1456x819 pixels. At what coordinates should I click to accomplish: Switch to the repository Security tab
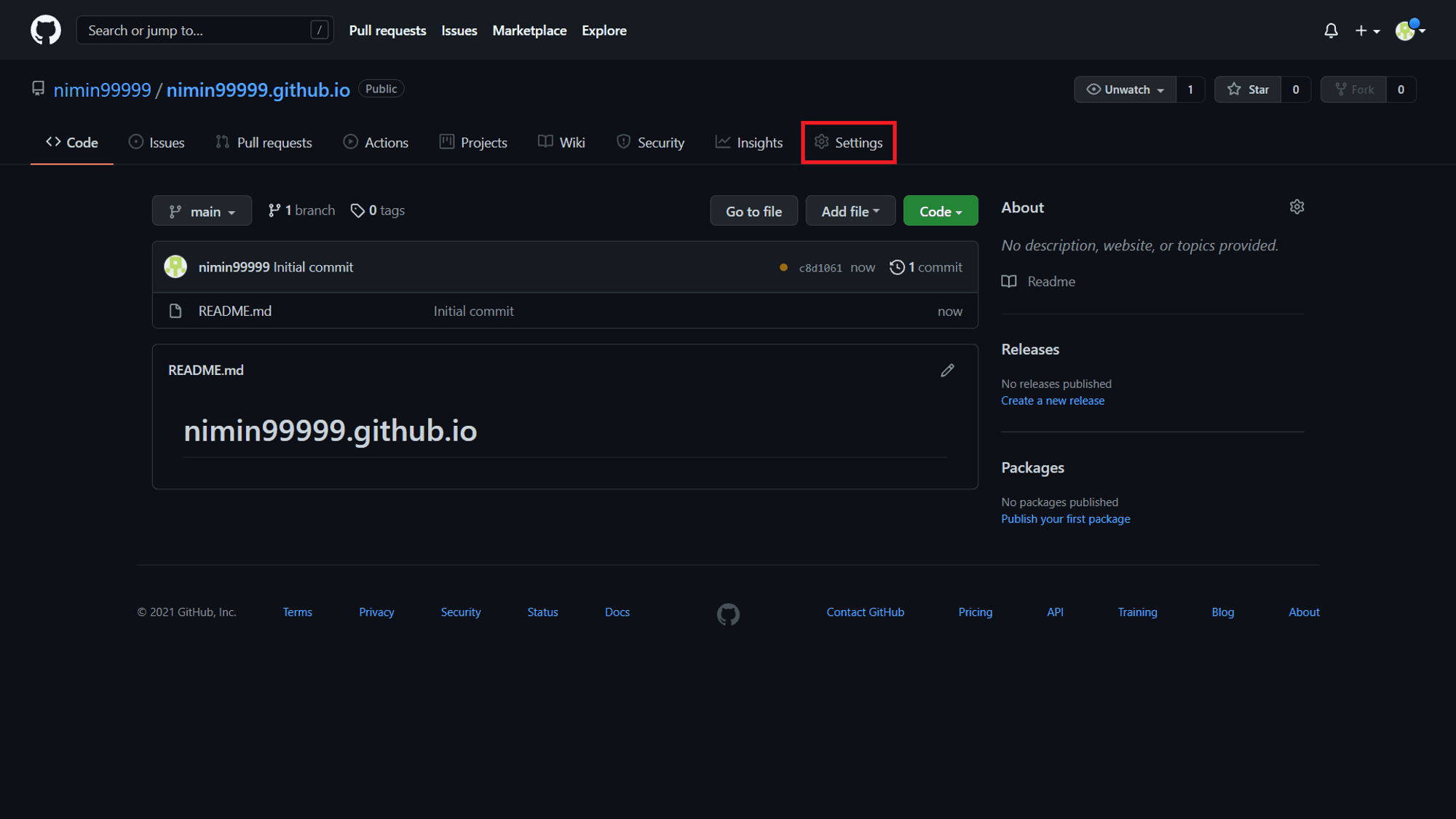click(650, 143)
